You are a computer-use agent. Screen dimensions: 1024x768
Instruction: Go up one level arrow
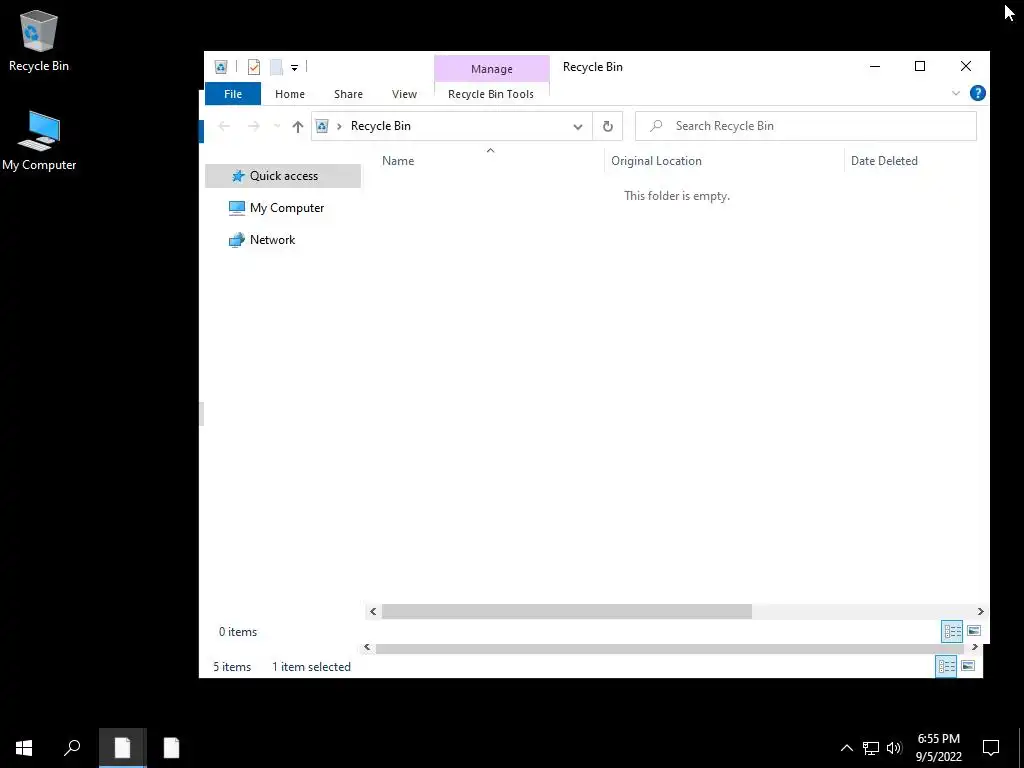298,126
